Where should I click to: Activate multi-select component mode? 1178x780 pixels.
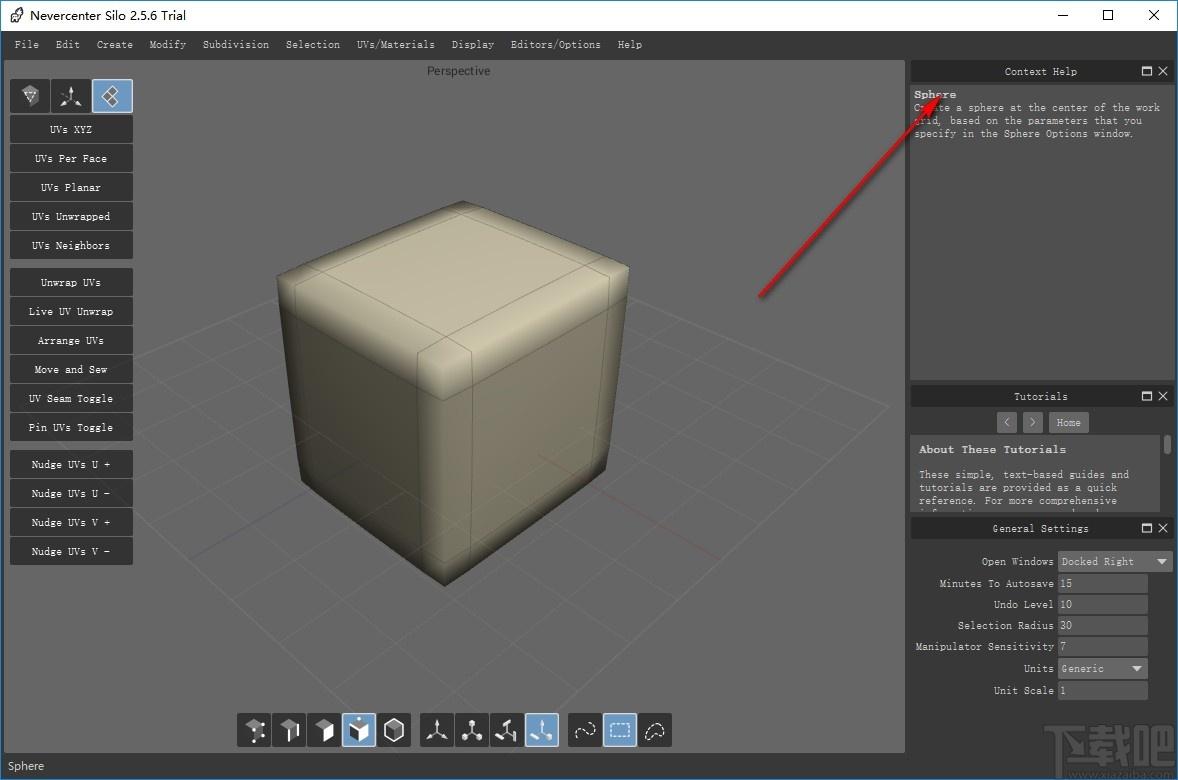point(359,730)
